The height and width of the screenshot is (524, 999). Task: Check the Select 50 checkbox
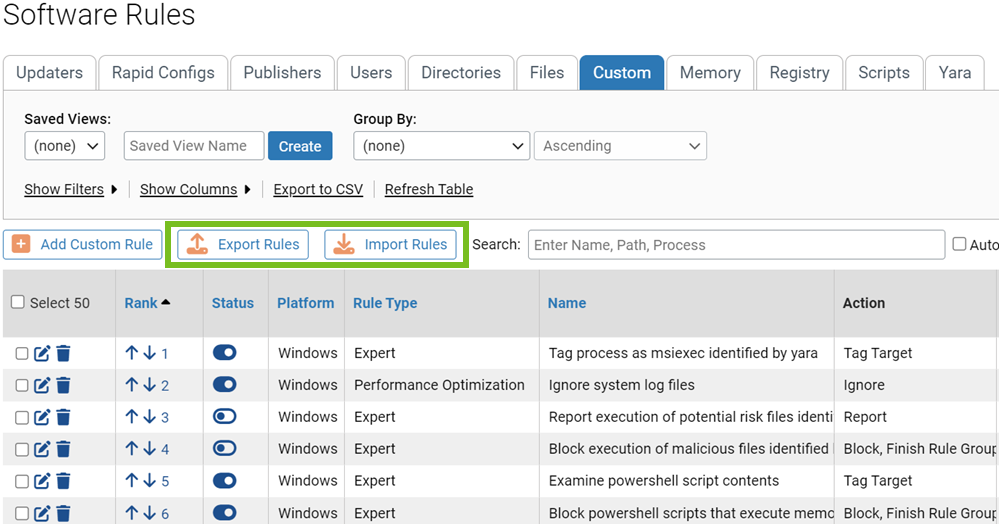point(18,302)
